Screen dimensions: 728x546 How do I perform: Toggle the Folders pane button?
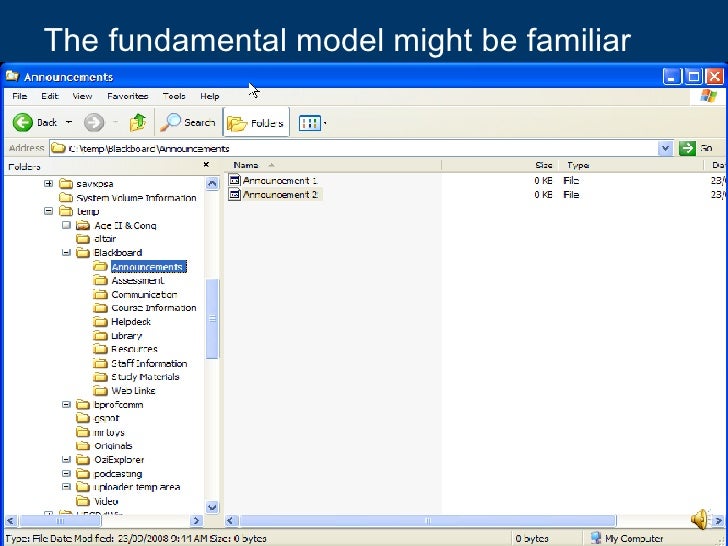pyautogui.click(x=256, y=123)
